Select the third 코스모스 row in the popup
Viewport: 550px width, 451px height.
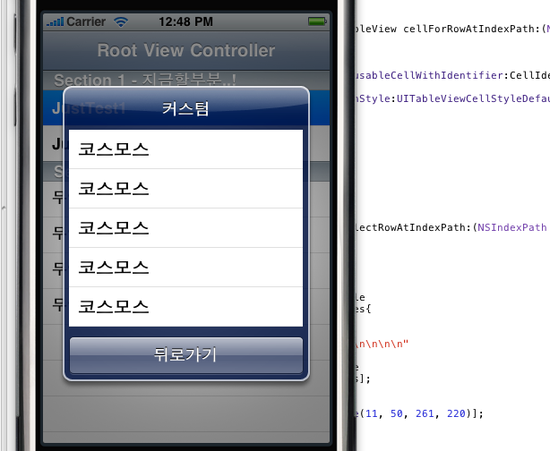pyautogui.click(x=186, y=228)
